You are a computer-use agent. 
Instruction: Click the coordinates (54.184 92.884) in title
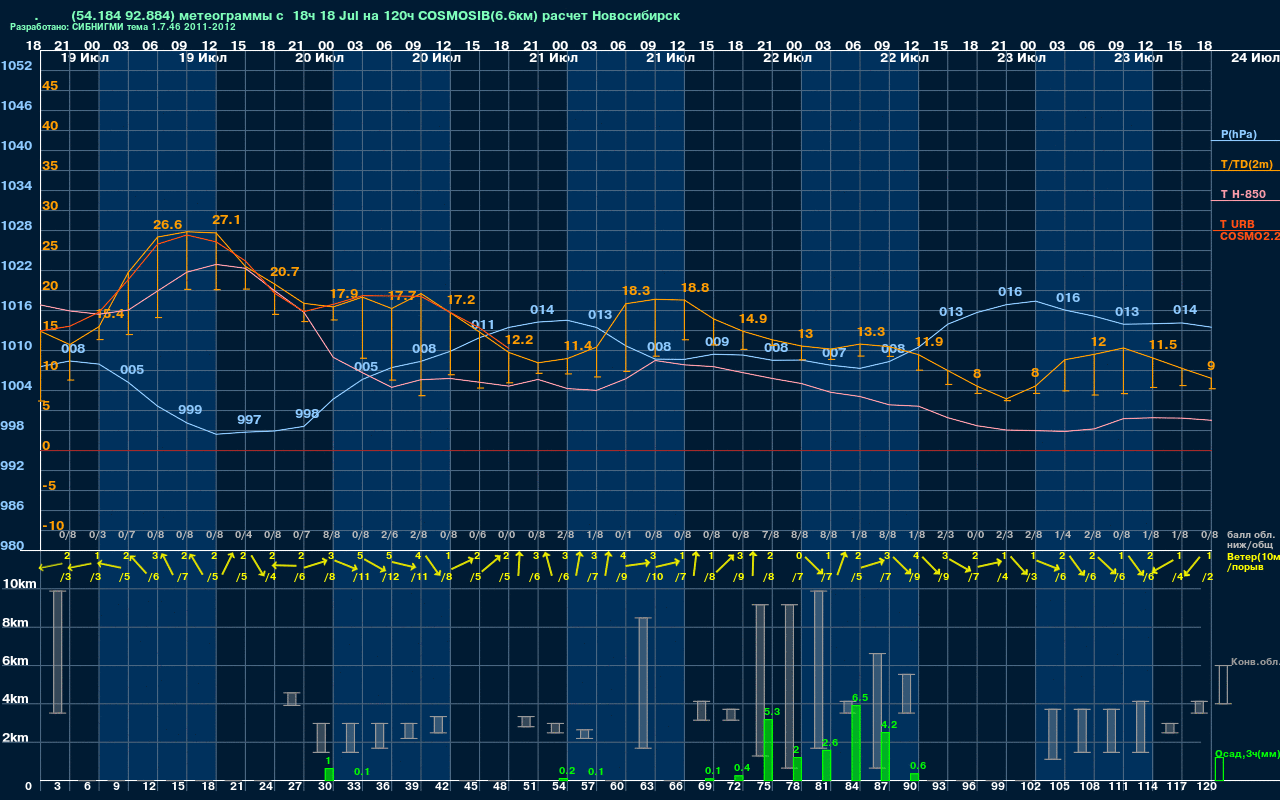click(x=124, y=16)
